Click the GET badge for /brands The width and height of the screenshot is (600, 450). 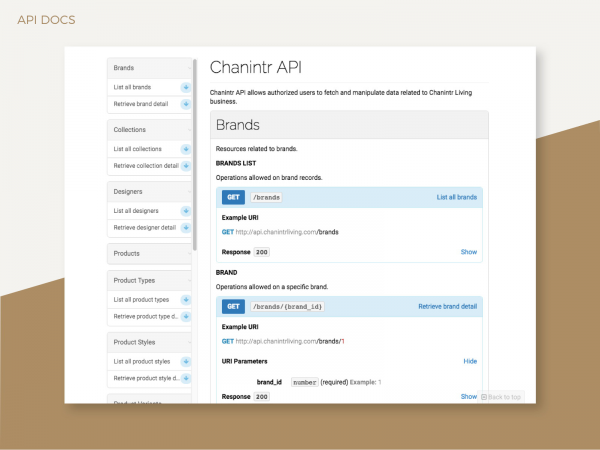click(233, 197)
